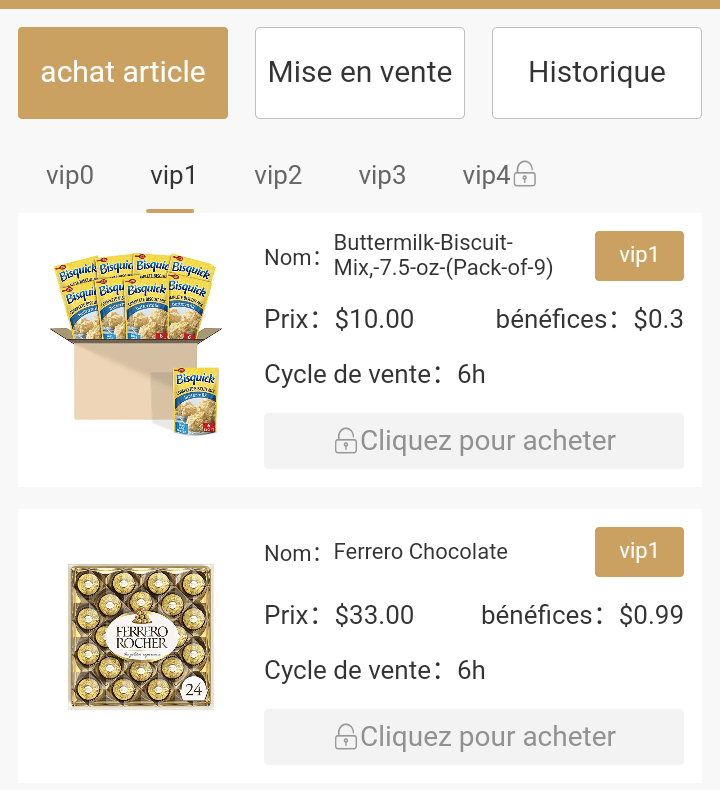Screen dimensions: 720x790
Task: Click lock icon in Ferrero buy button
Action: 346,737
